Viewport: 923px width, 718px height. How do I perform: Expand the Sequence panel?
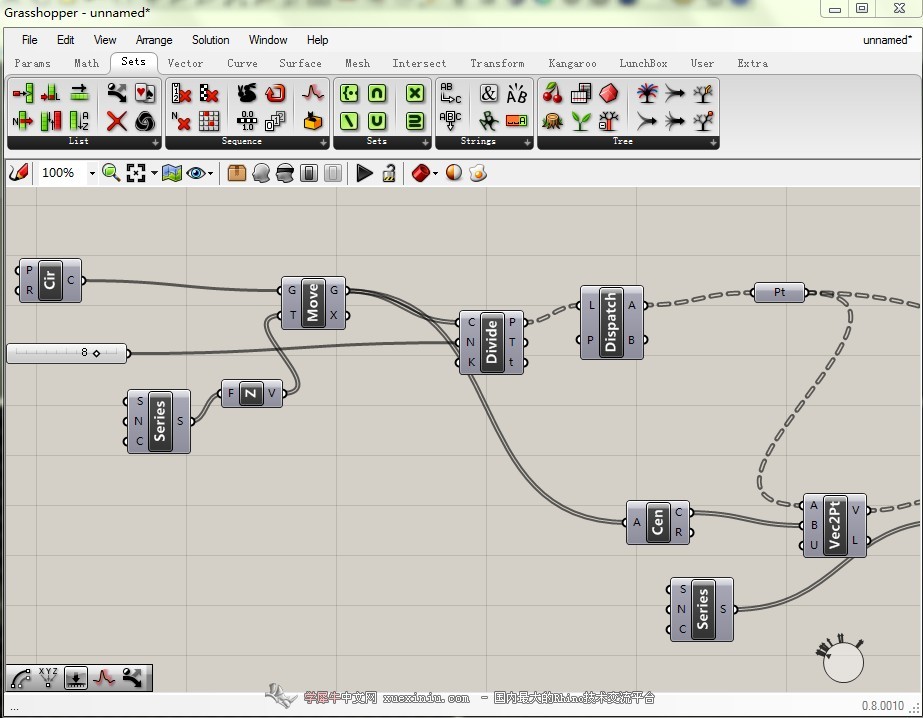click(x=324, y=142)
